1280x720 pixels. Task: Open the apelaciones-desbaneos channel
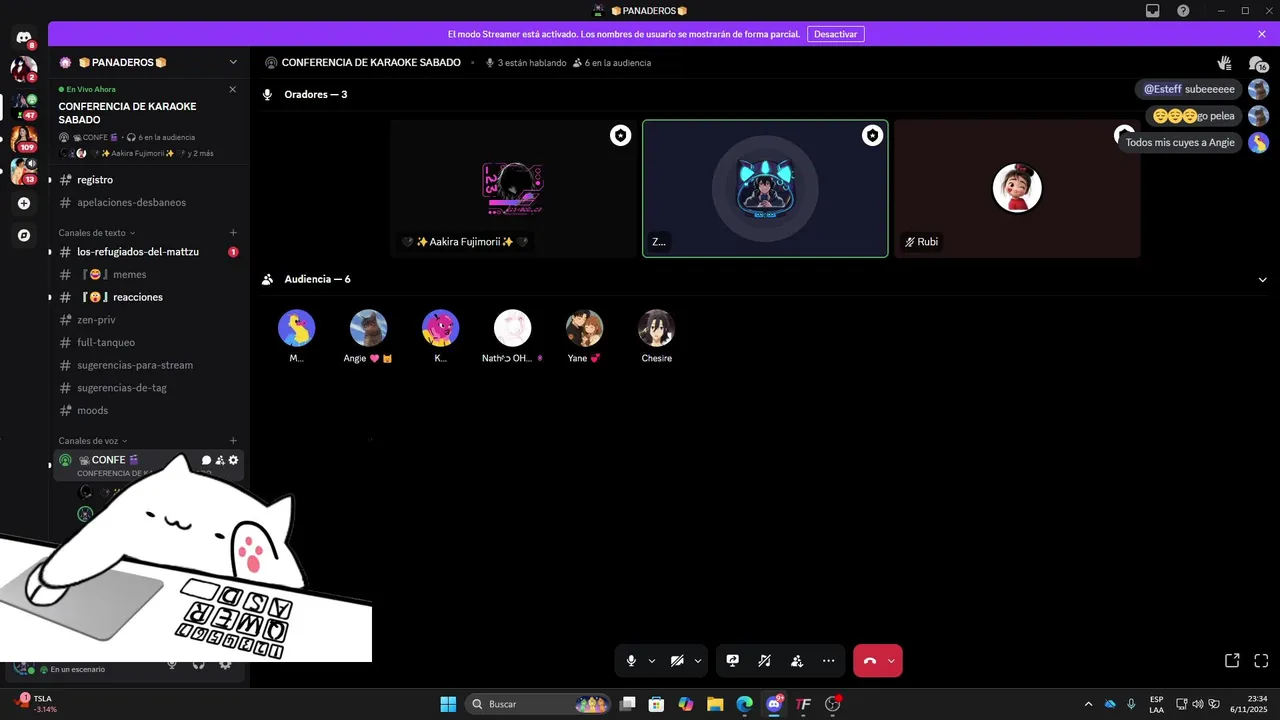(149, 202)
